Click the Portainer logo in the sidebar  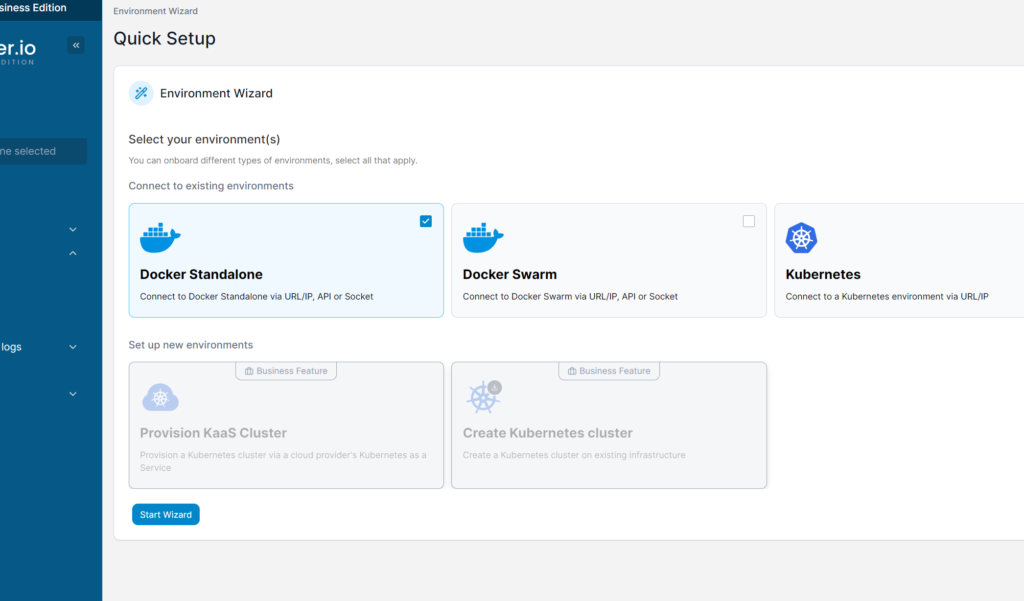pos(18,51)
